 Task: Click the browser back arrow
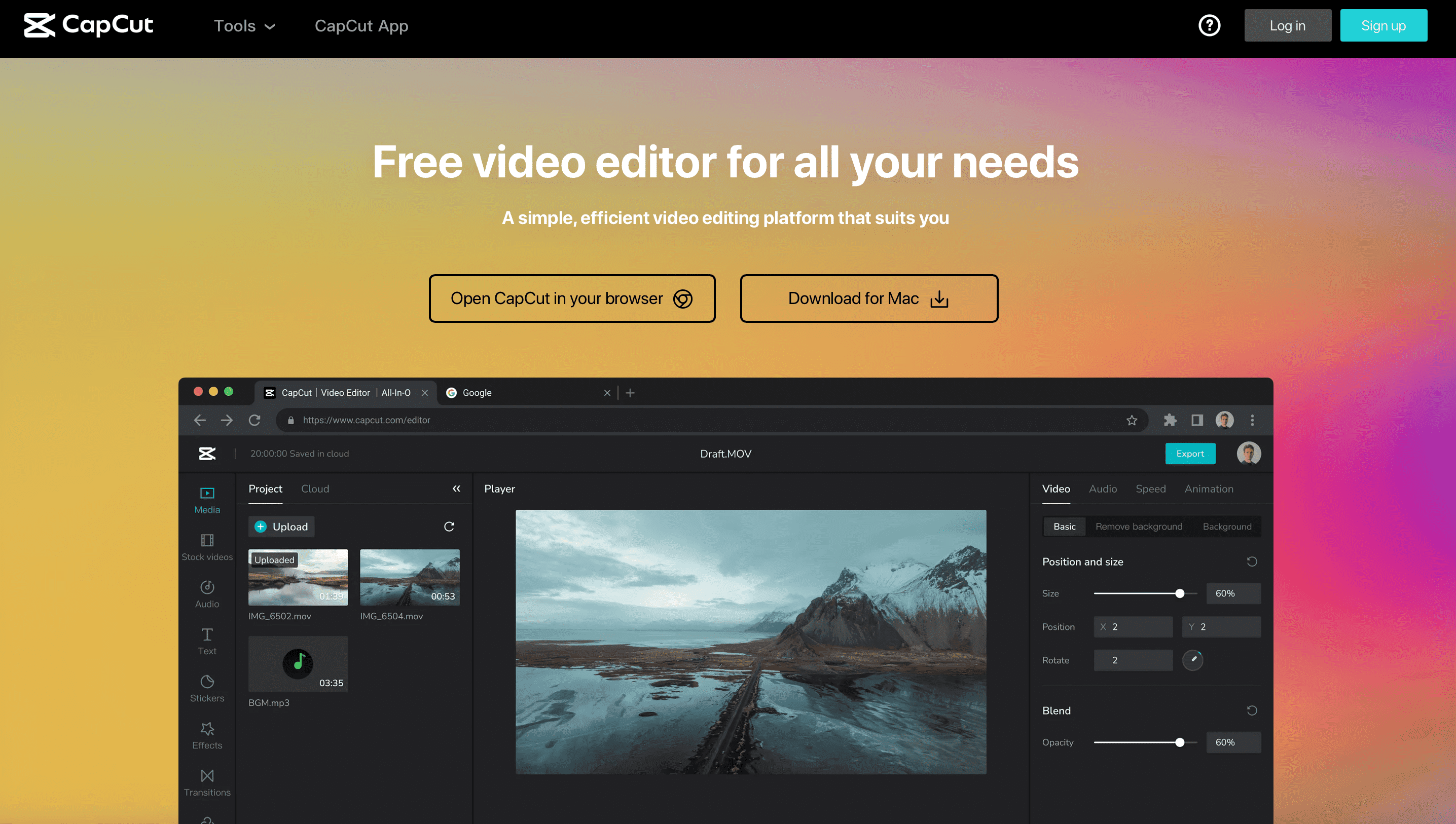(x=199, y=420)
